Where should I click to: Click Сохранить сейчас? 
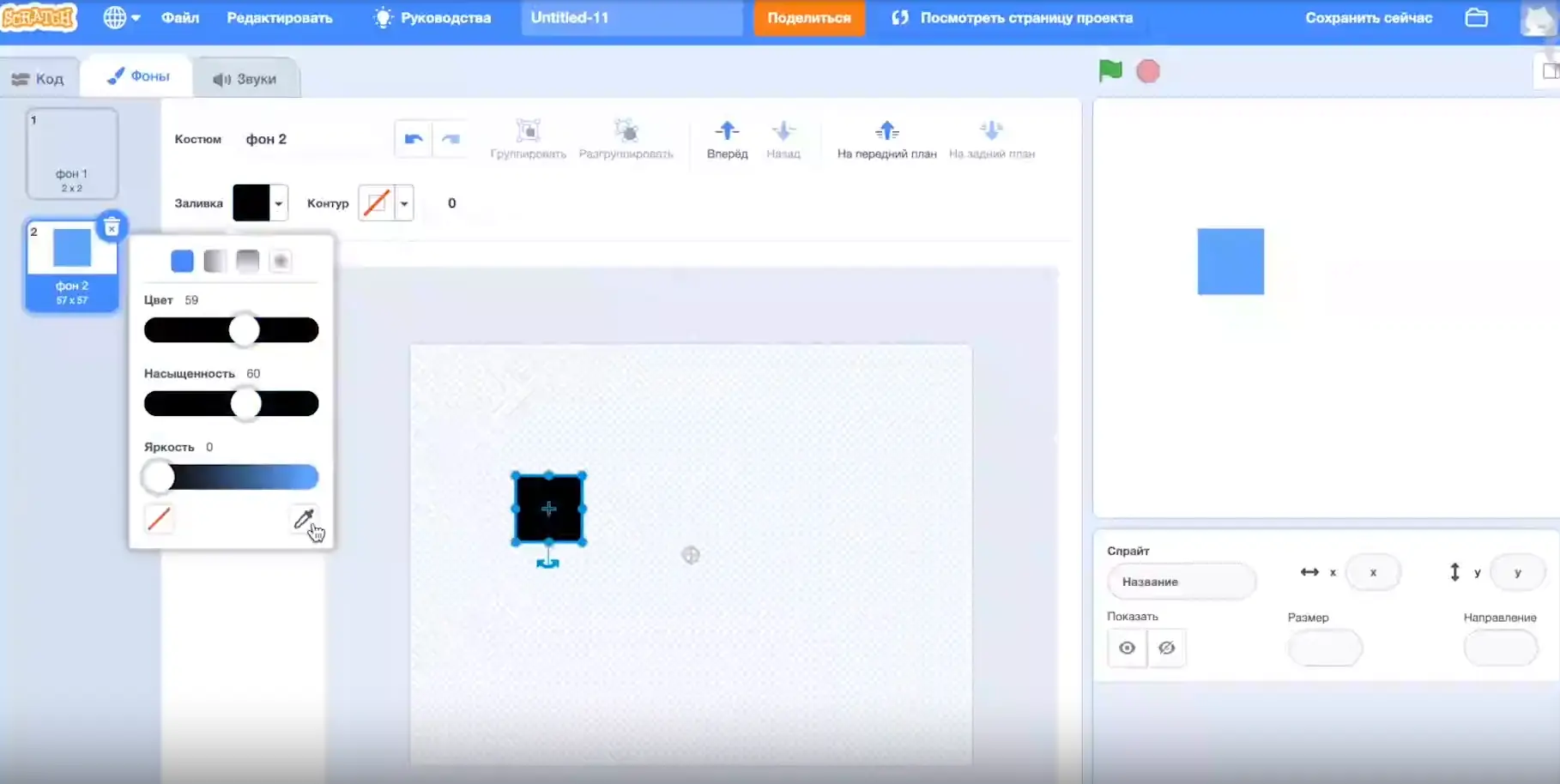point(1369,17)
